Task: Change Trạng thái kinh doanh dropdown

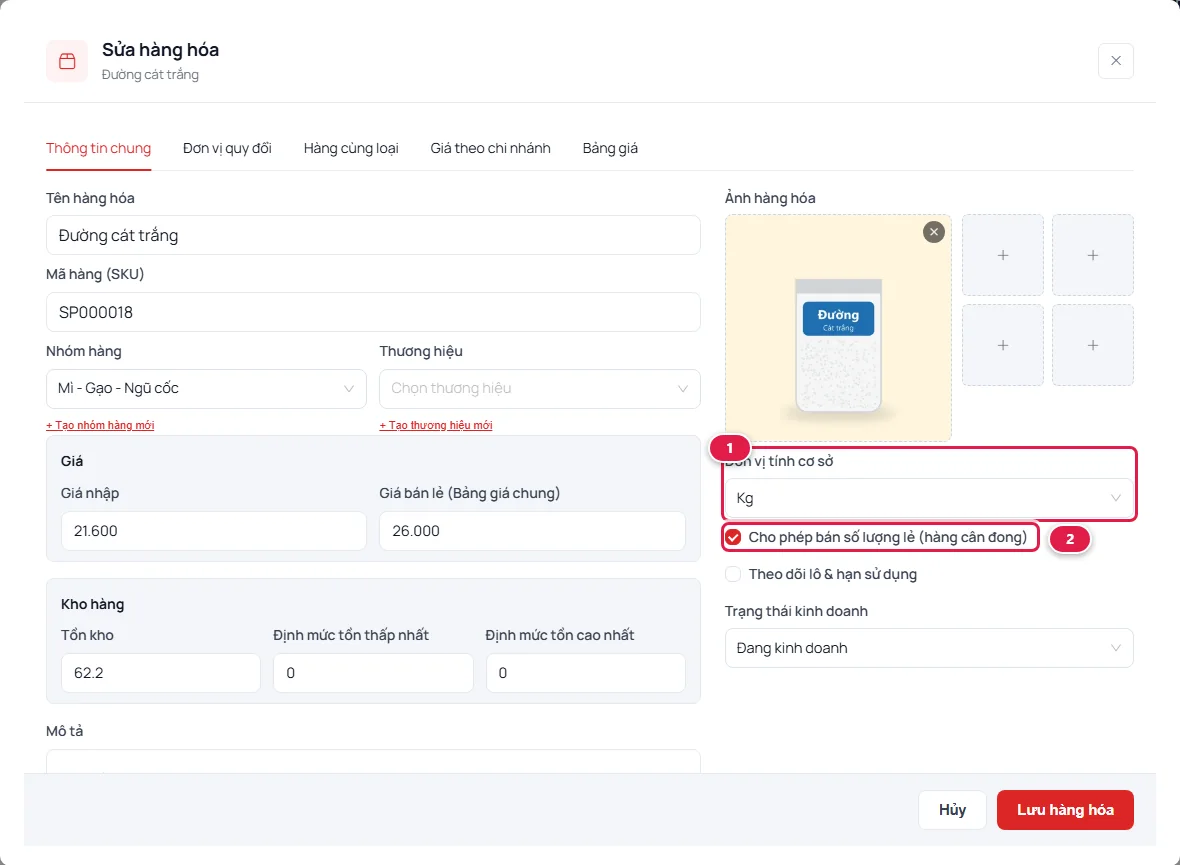Action: coord(929,648)
